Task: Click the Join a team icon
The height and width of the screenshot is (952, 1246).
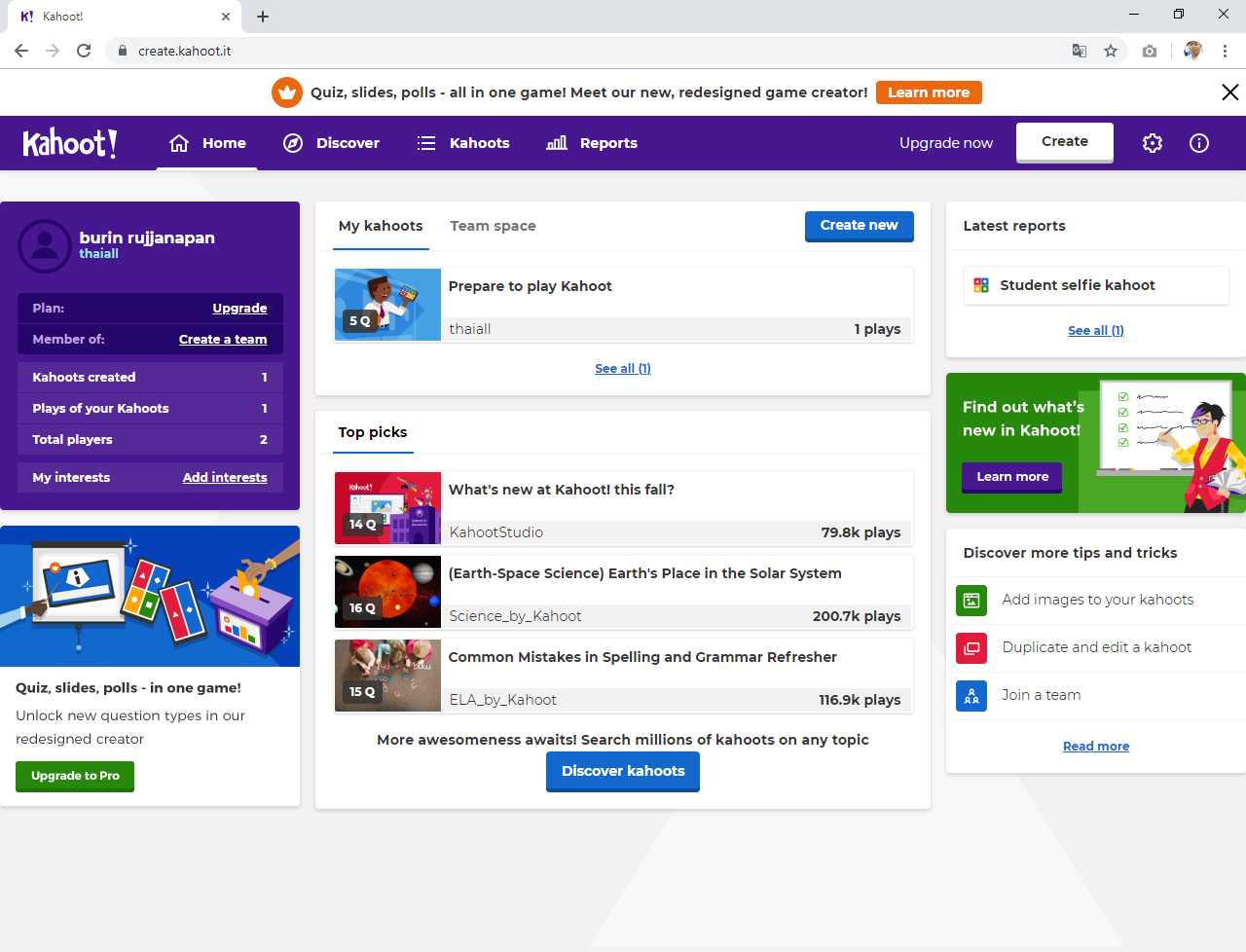Action: click(x=971, y=696)
